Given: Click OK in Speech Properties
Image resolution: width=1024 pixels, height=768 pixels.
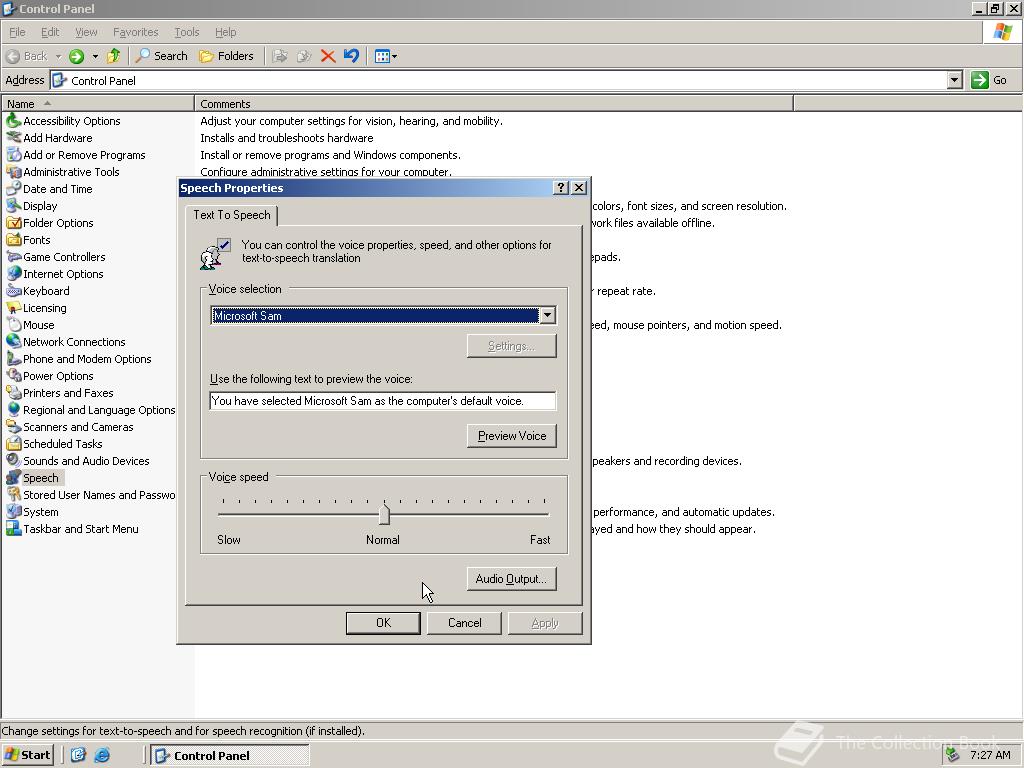Looking at the screenshot, I should (383, 623).
